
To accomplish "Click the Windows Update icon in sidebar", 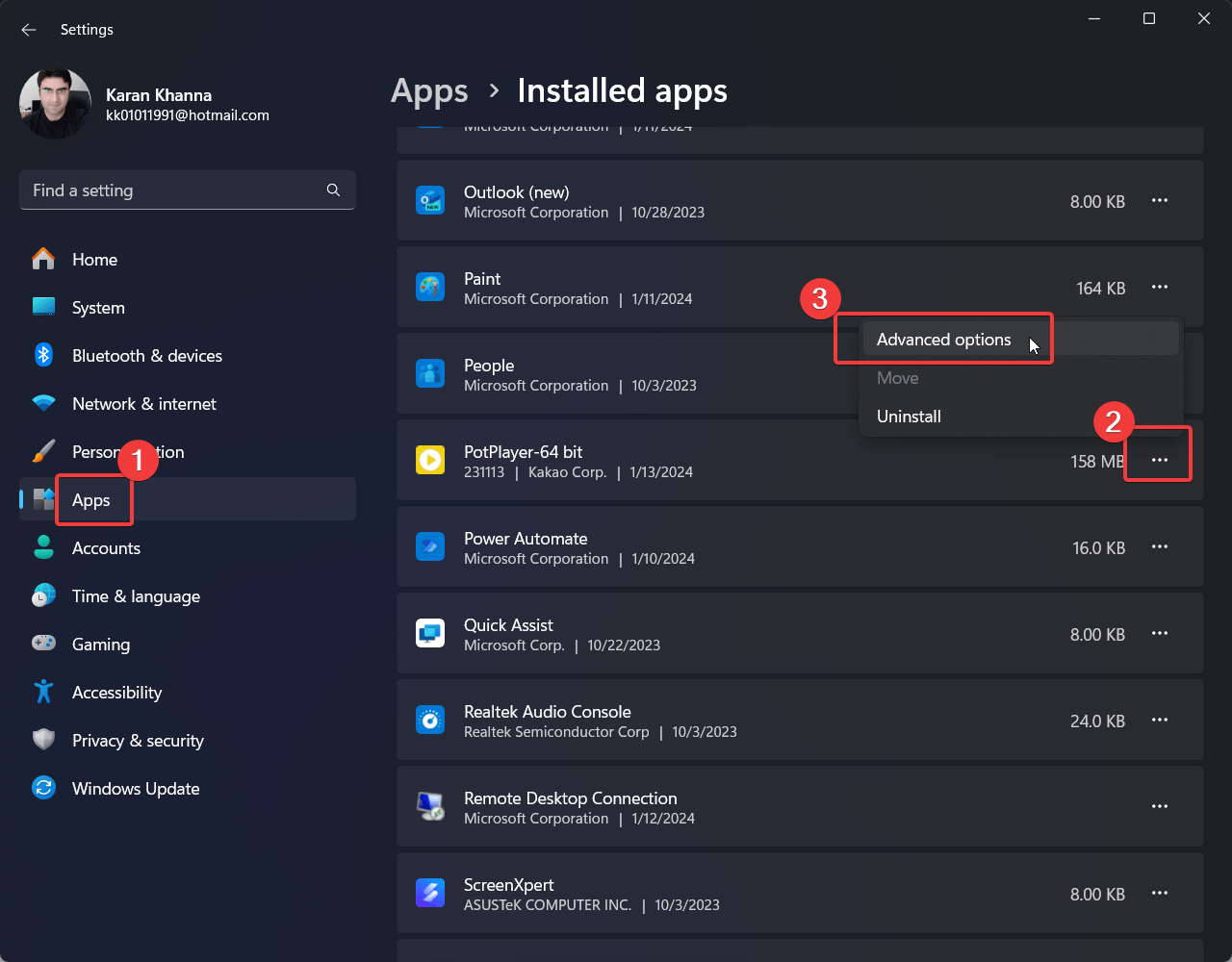I will click(43, 788).
